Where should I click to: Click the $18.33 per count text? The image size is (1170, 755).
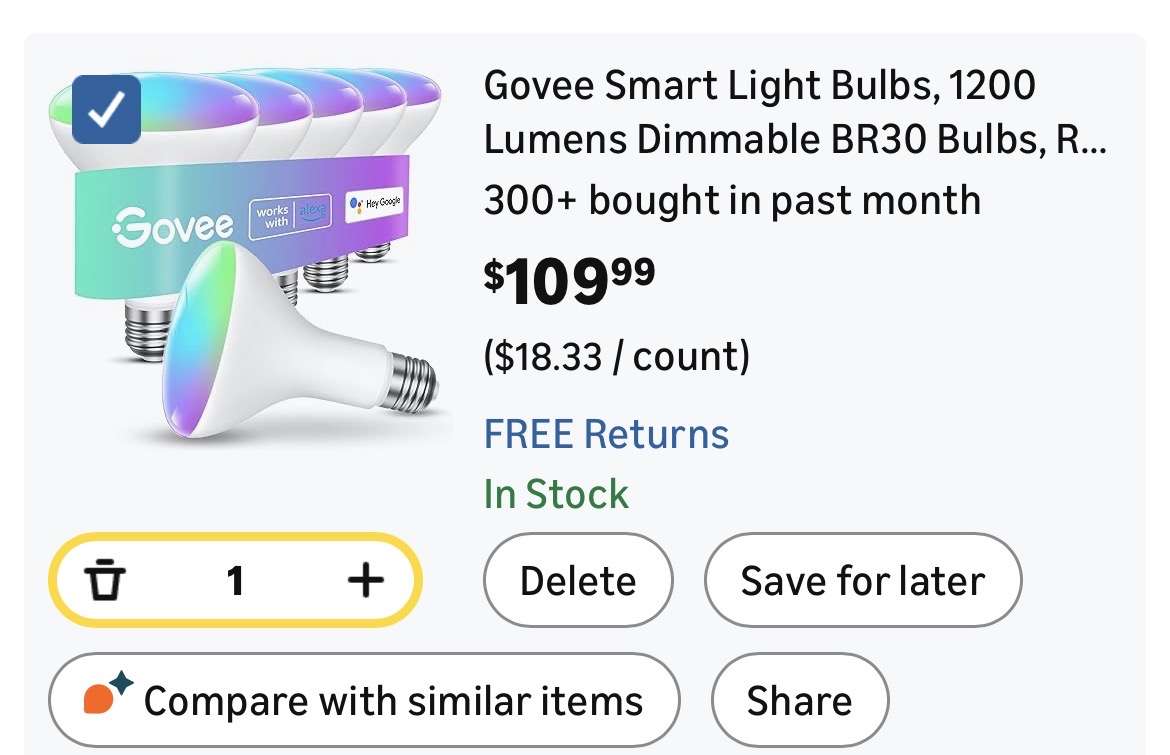pyautogui.click(x=616, y=355)
